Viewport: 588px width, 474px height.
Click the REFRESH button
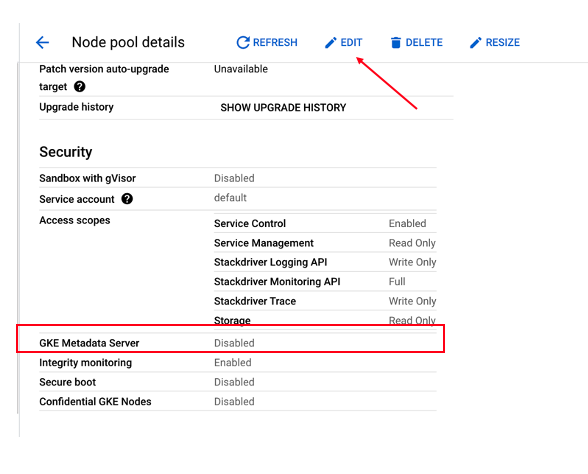tap(267, 42)
